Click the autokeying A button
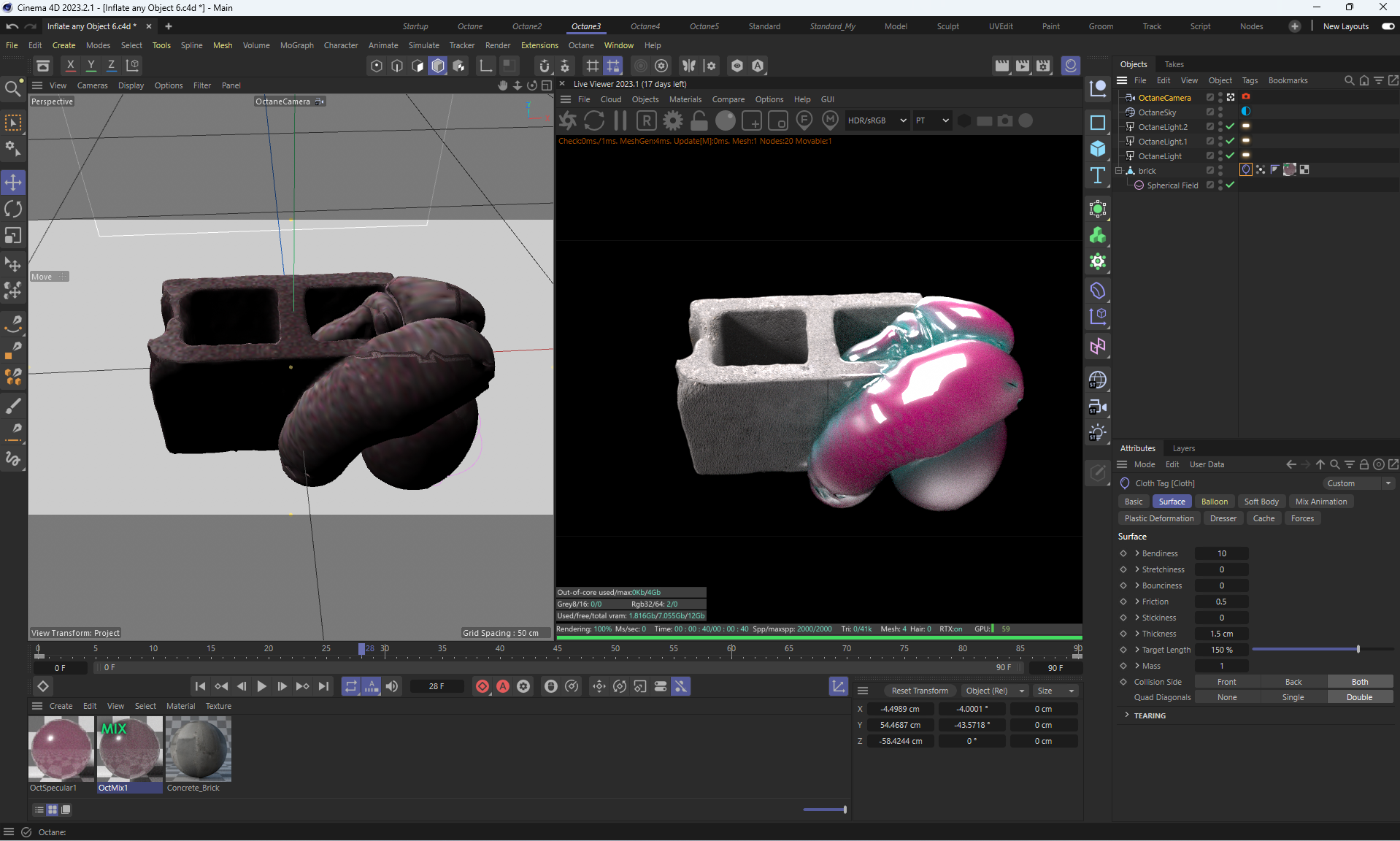This screenshot has height=841, width=1400. [503, 686]
